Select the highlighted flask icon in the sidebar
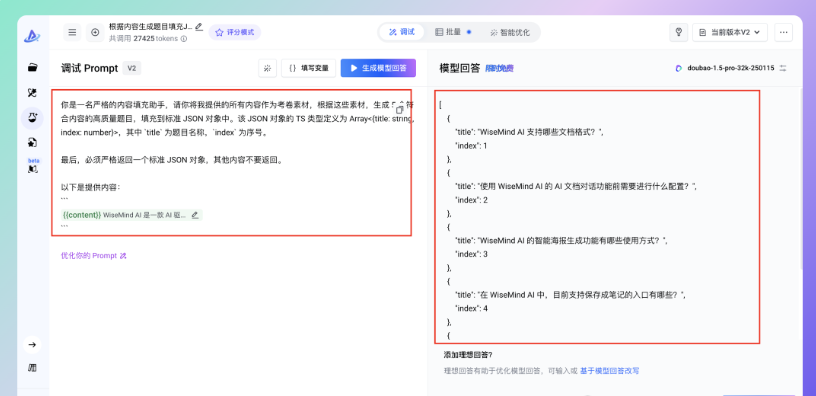The height and width of the screenshot is (396, 816). click(x=32, y=118)
